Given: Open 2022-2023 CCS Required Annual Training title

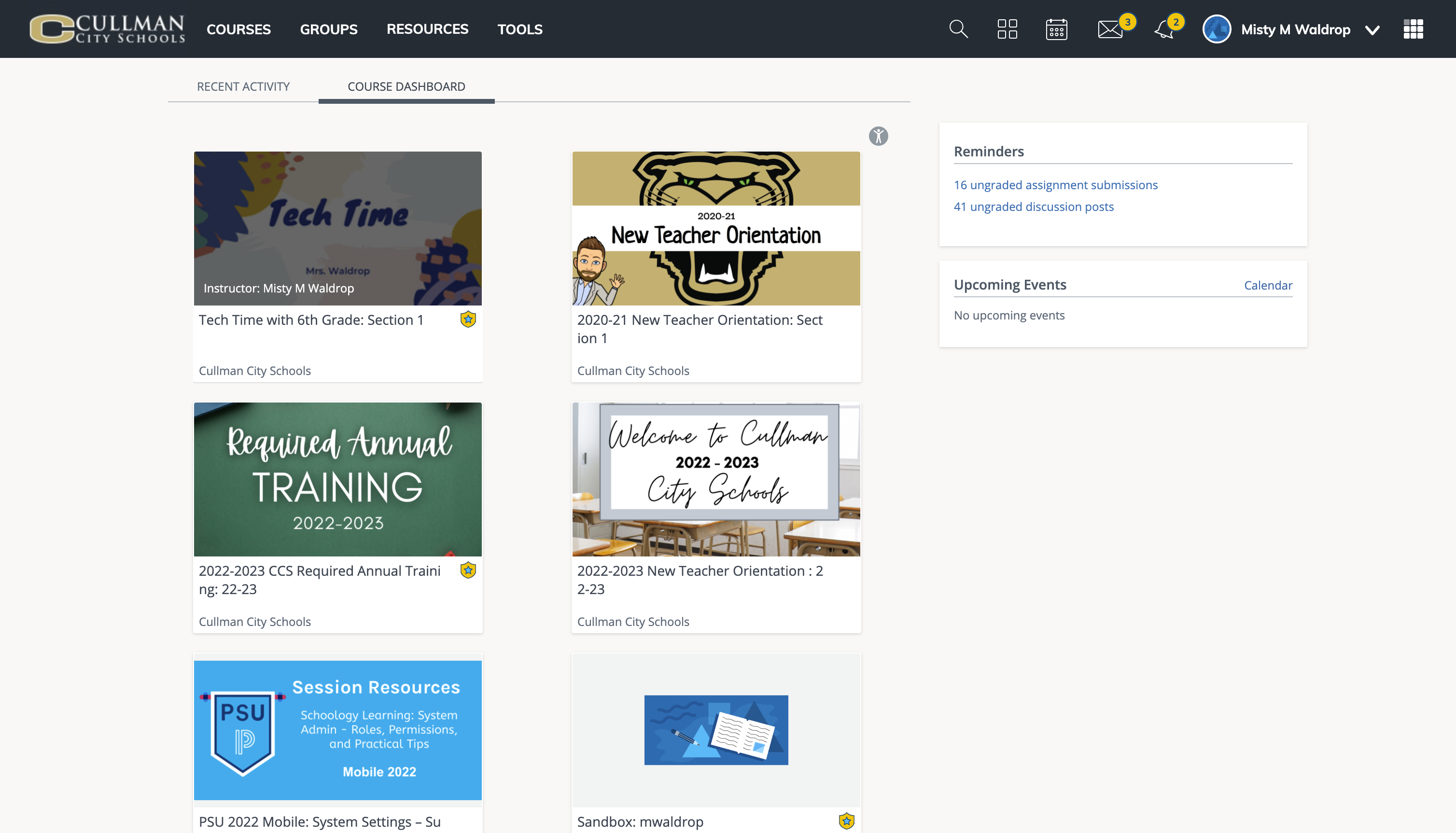Looking at the screenshot, I should (x=320, y=580).
